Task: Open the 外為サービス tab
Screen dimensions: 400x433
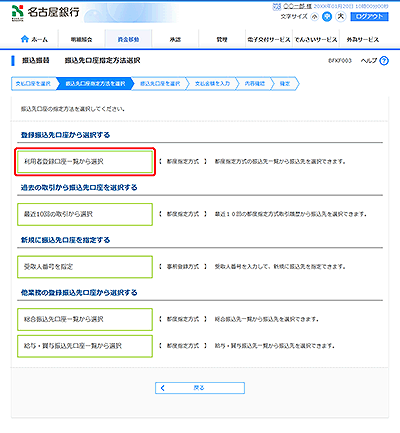Action: [x=363, y=39]
